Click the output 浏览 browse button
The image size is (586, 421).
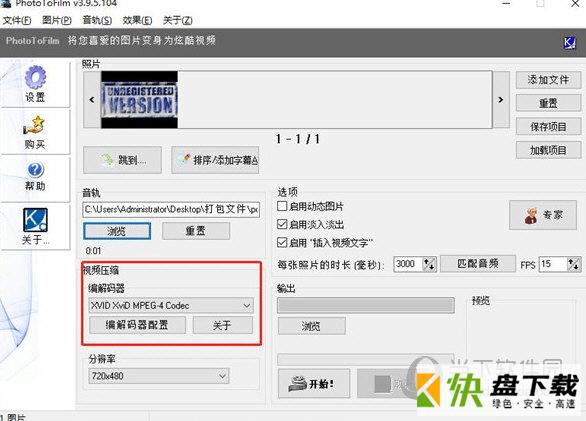[x=311, y=326]
